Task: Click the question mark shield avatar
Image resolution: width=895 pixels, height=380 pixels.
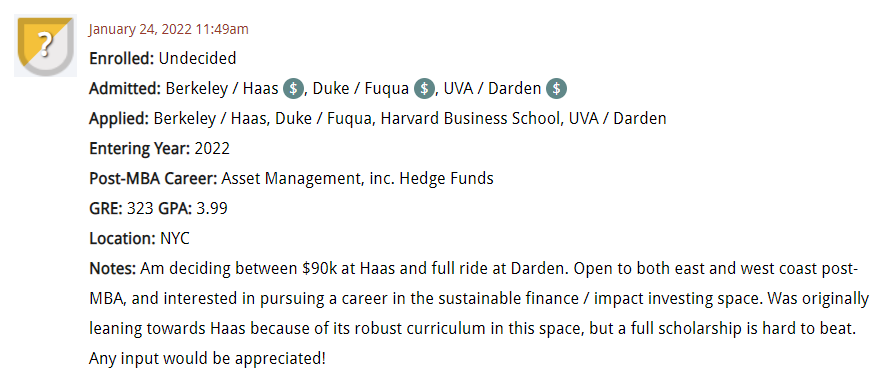Action: pyautogui.click(x=45, y=45)
